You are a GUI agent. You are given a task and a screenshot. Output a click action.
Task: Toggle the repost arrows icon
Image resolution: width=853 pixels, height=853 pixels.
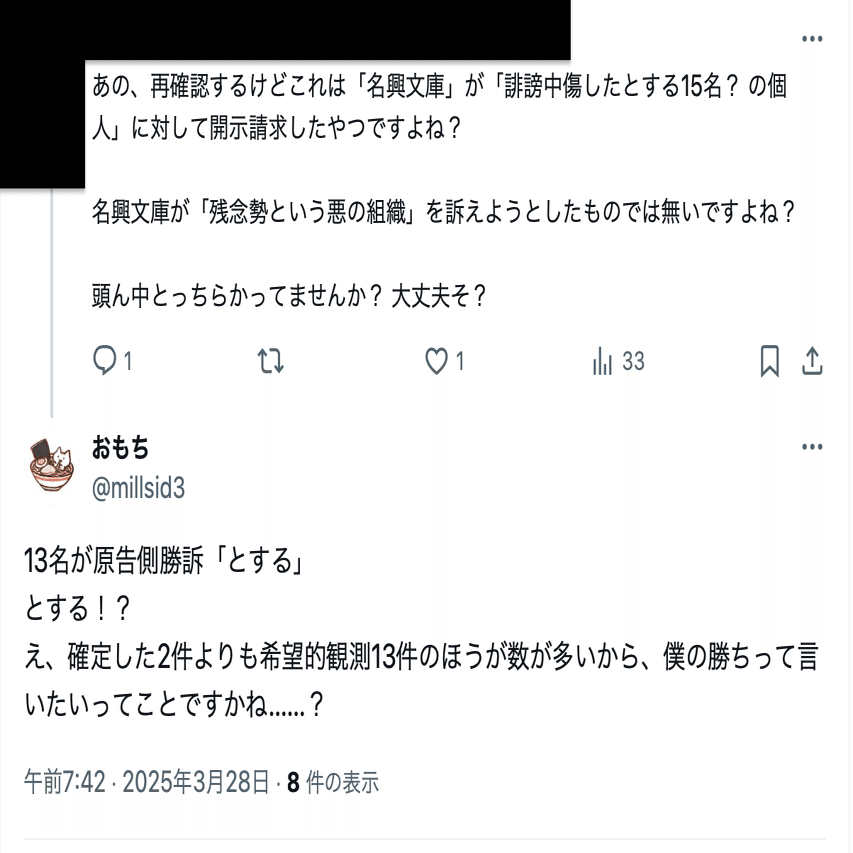click(x=270, y=361)
